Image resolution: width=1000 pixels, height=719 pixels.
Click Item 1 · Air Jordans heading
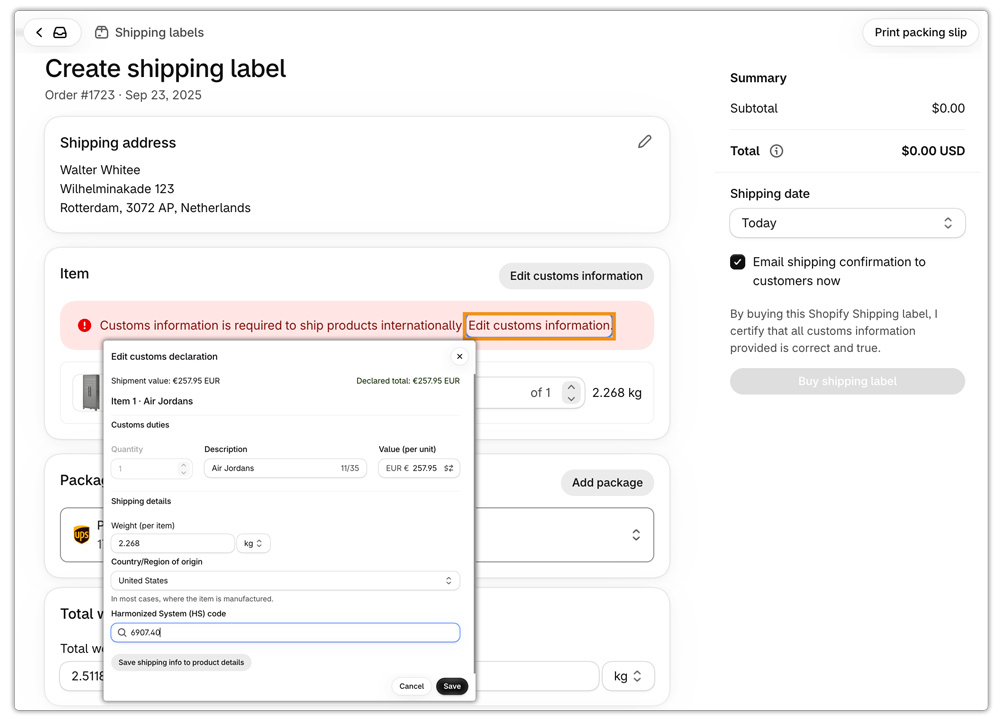(x=152, y=401)
